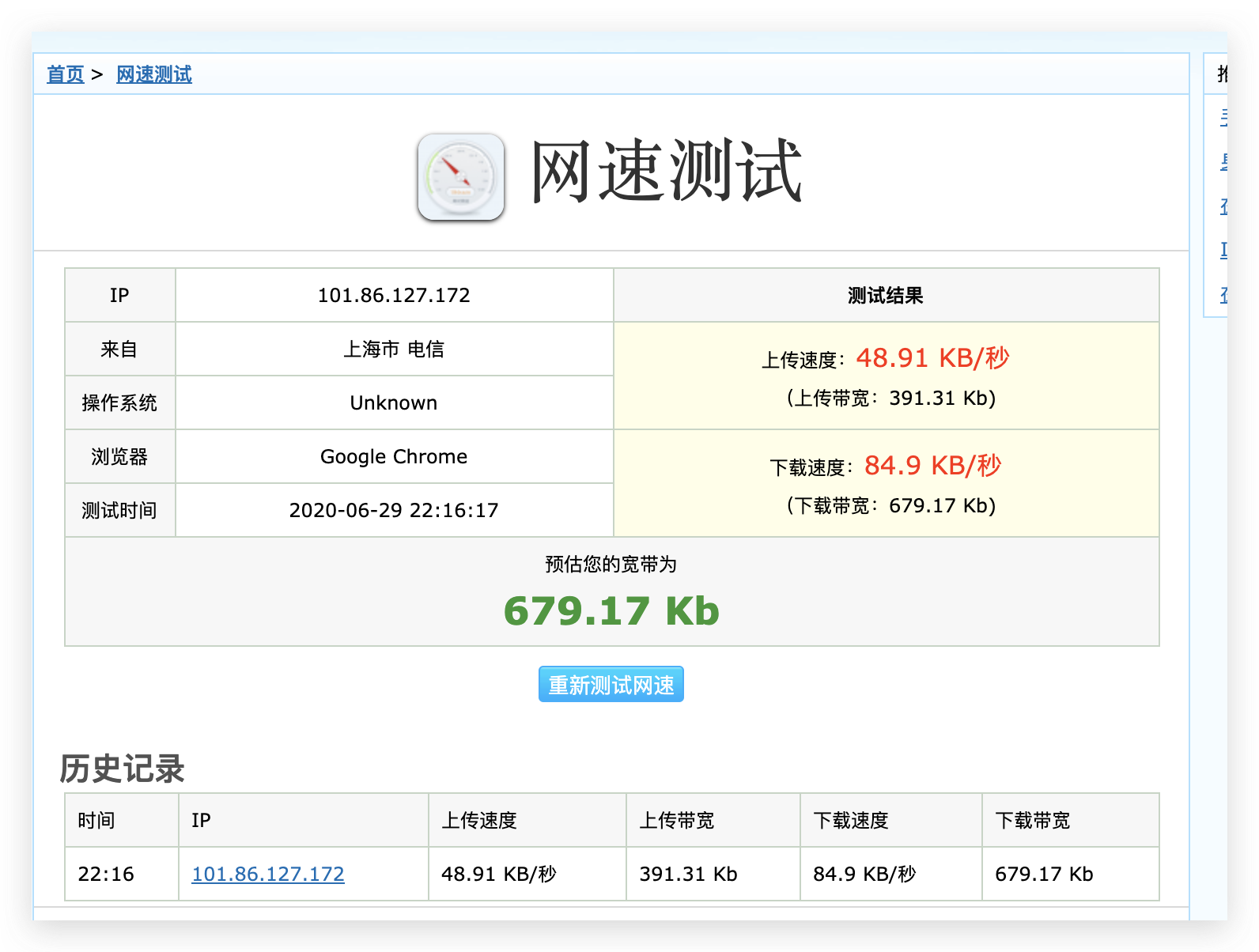Click the 网速测试 page title
Image resolution: width=1259 pixels, height=952 pixels.
click(x=667, y=172)
